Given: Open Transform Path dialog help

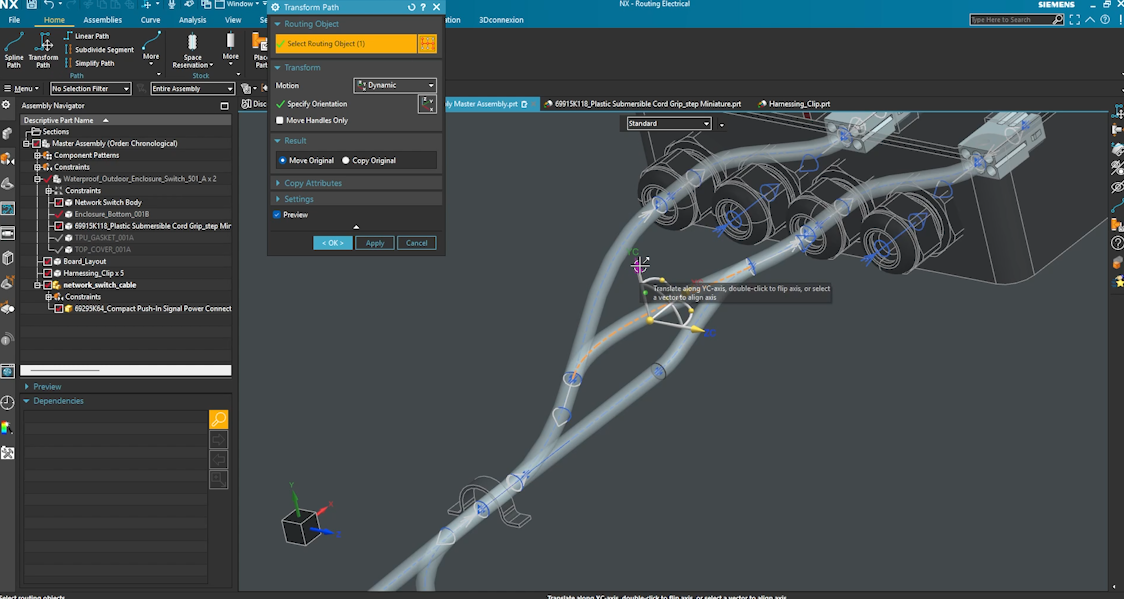Looking at the screenshot, I should [x=423, y=7].
